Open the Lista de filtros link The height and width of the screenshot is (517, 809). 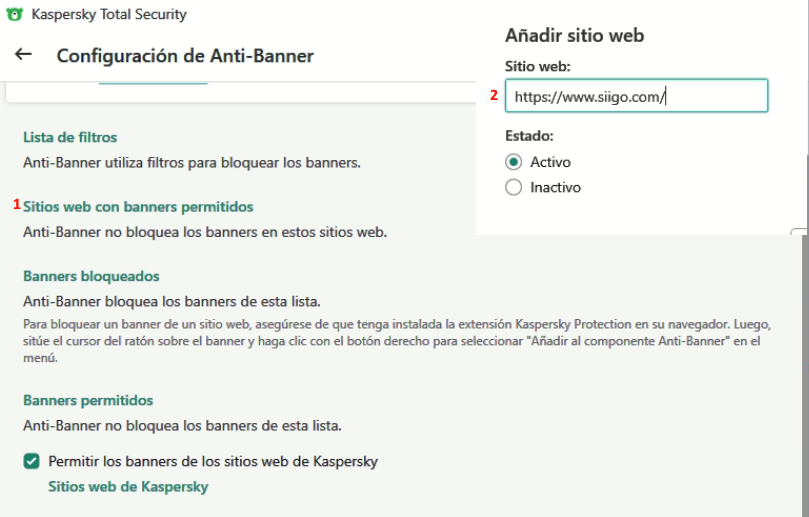coord(70,137)
